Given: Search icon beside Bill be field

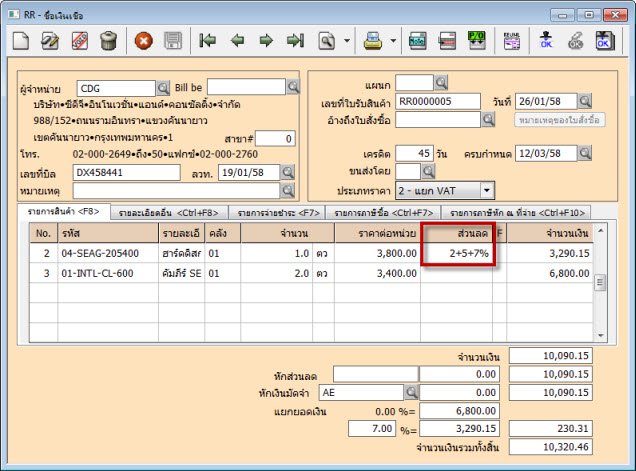Looking at the screenshot, I should (x=293, y=86).
